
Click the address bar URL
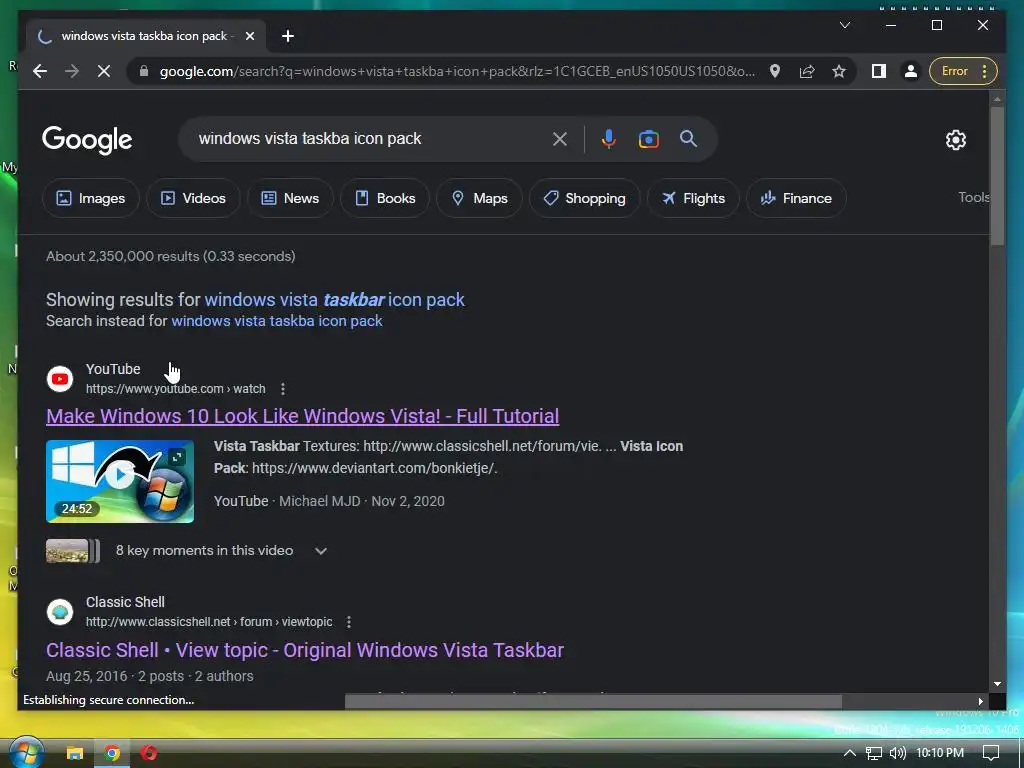[x=457, y=71]
